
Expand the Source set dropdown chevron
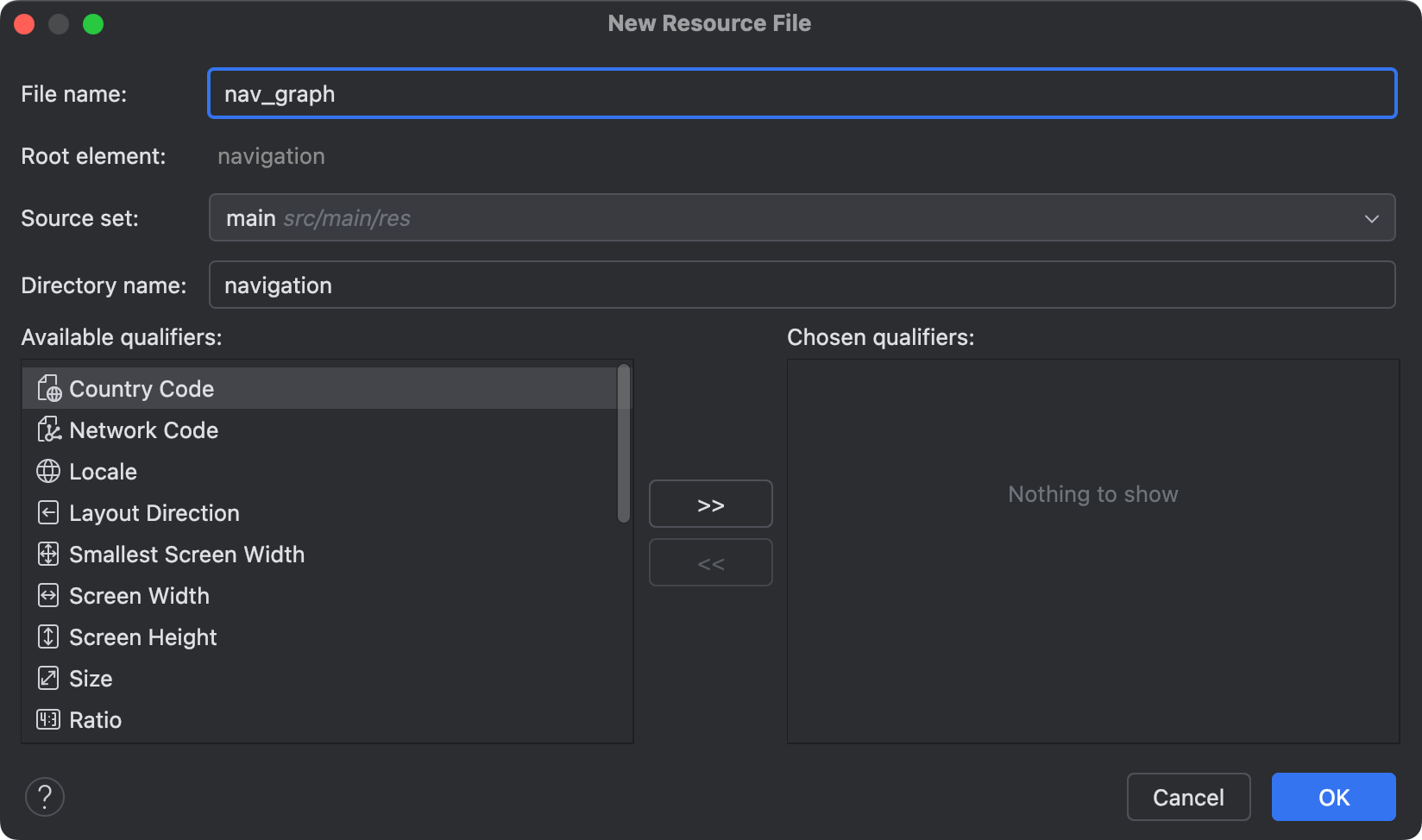click(x=1371, y=218)
